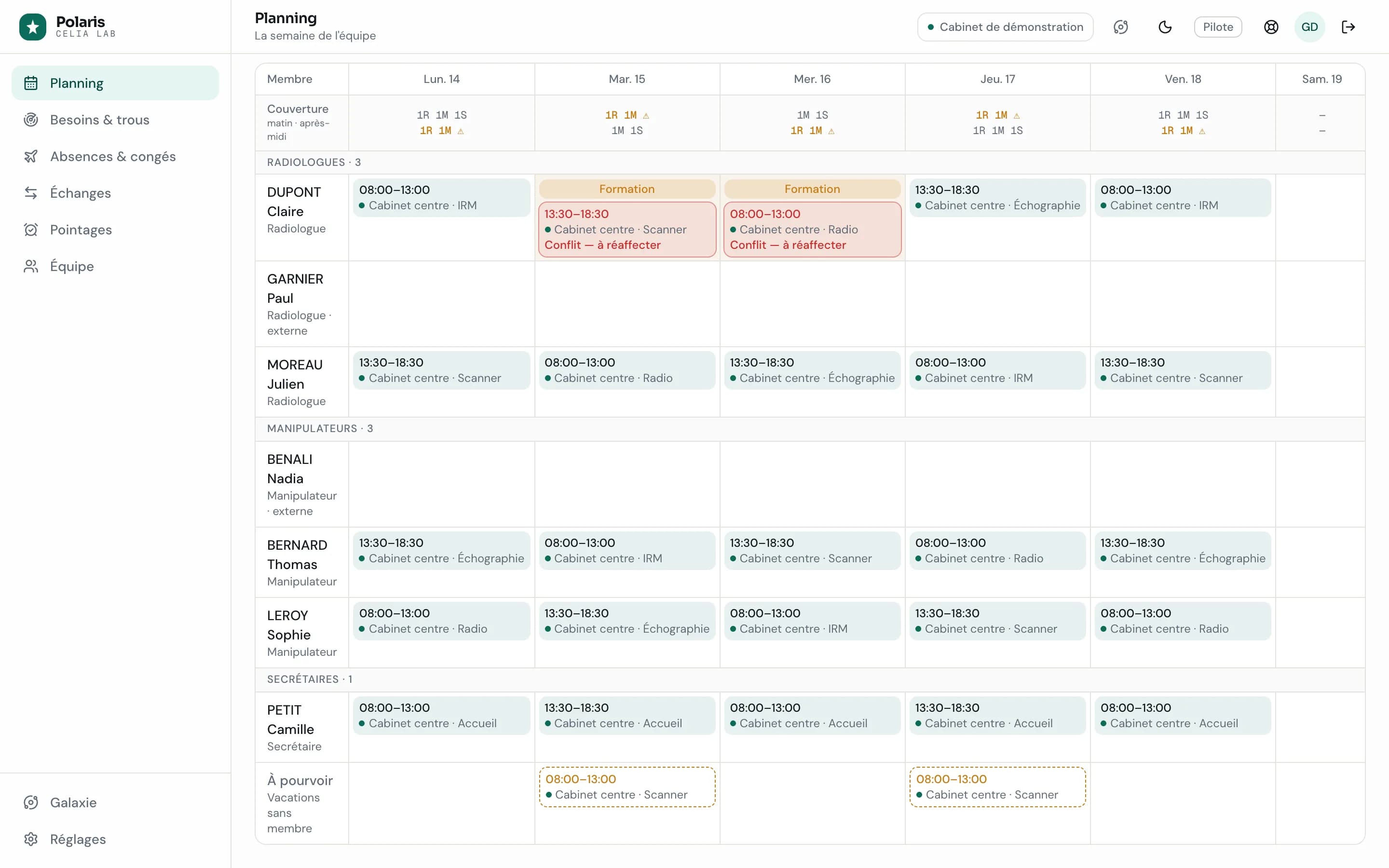Viewport: 1389px width, 868px height.
Task: Click the Tuesday morning coverage warning icon
Action: [646, 115]
